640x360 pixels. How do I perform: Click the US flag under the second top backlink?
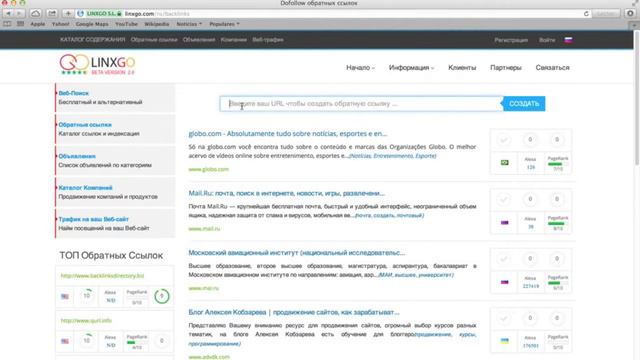(65, 341)
